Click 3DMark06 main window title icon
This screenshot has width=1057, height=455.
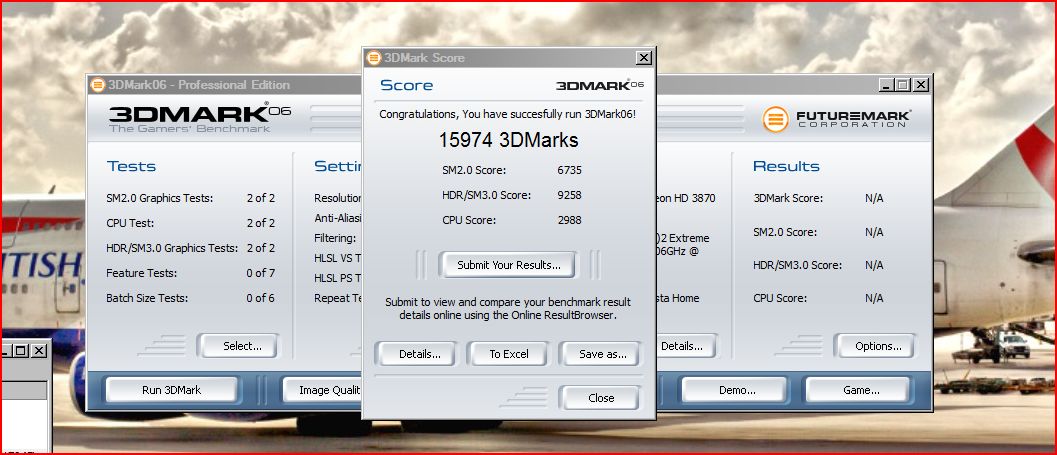tap(98, 85)
